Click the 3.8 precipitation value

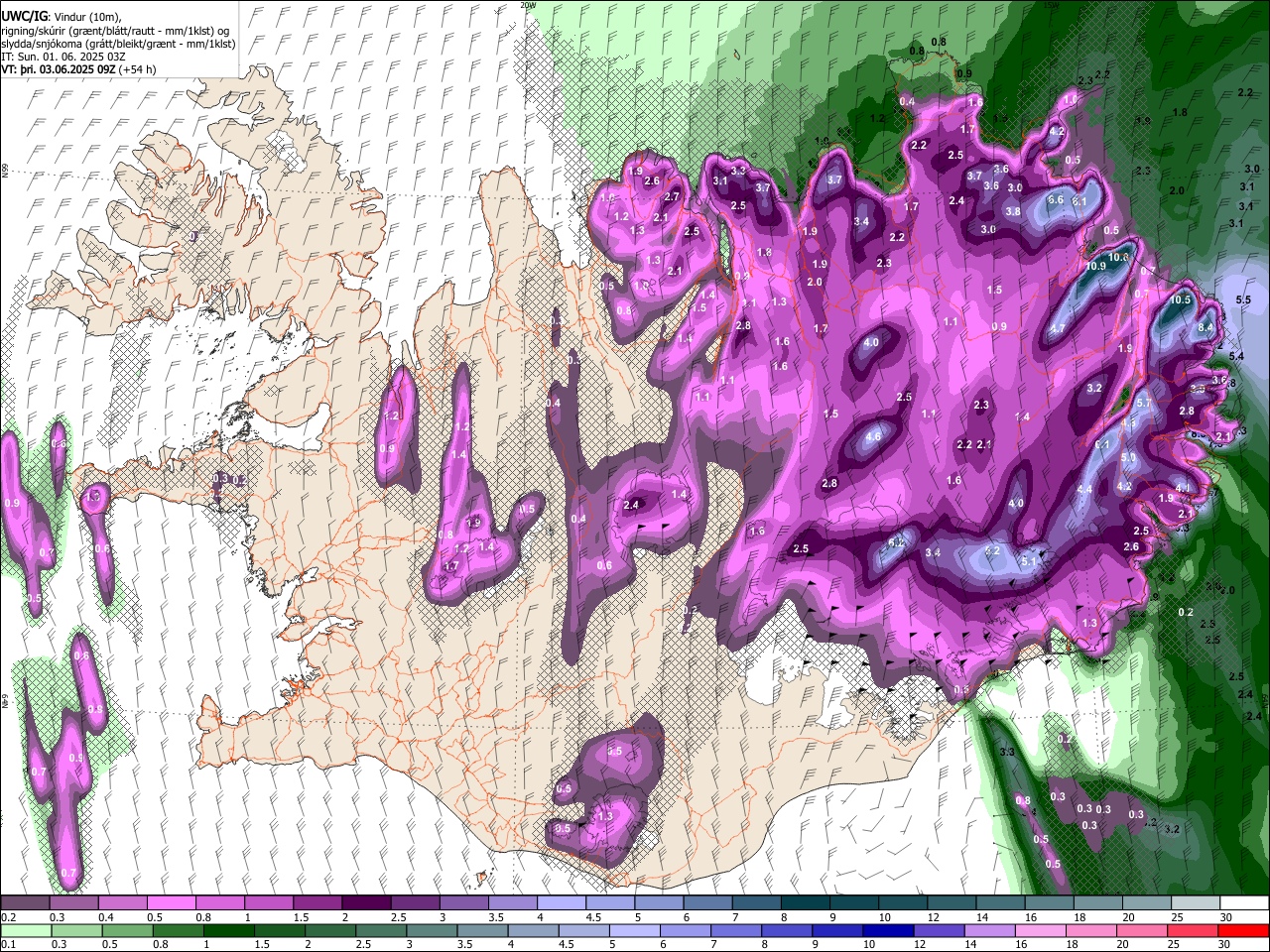click(1013, 211)
